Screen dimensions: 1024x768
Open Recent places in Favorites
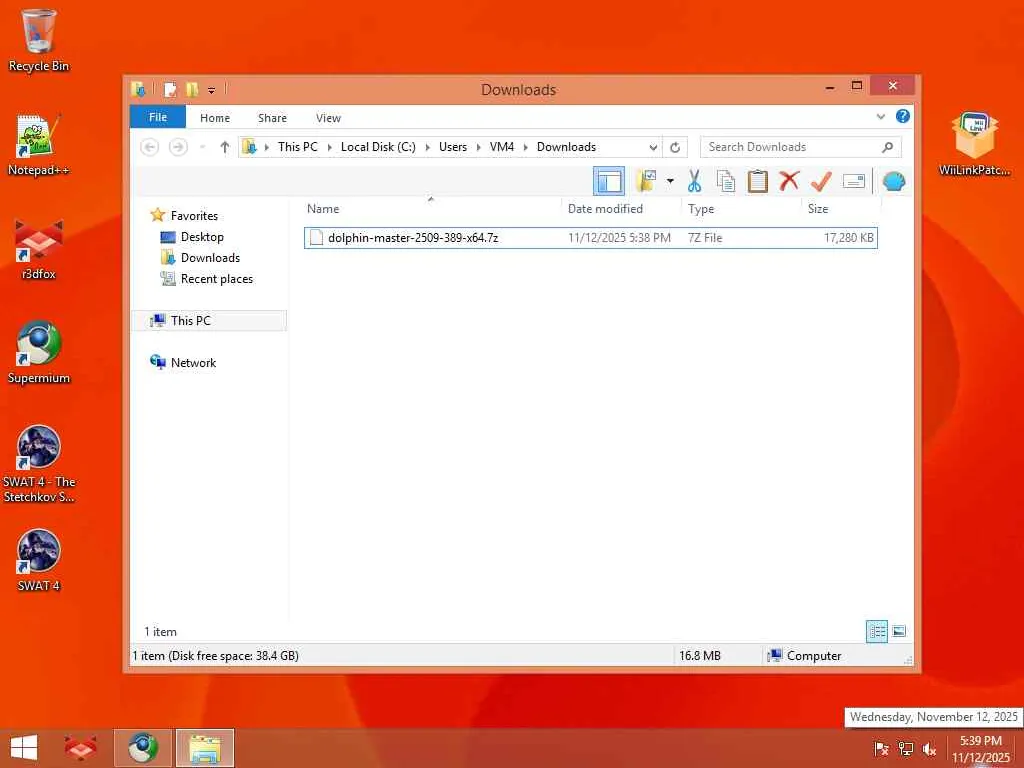click(x=216, y=279)
